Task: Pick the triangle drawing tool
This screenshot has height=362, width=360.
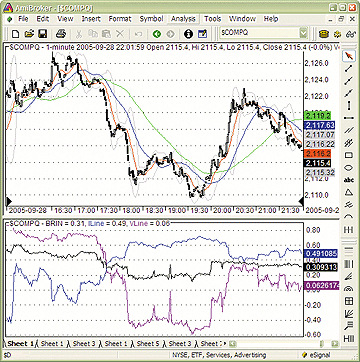Action: 349,192
